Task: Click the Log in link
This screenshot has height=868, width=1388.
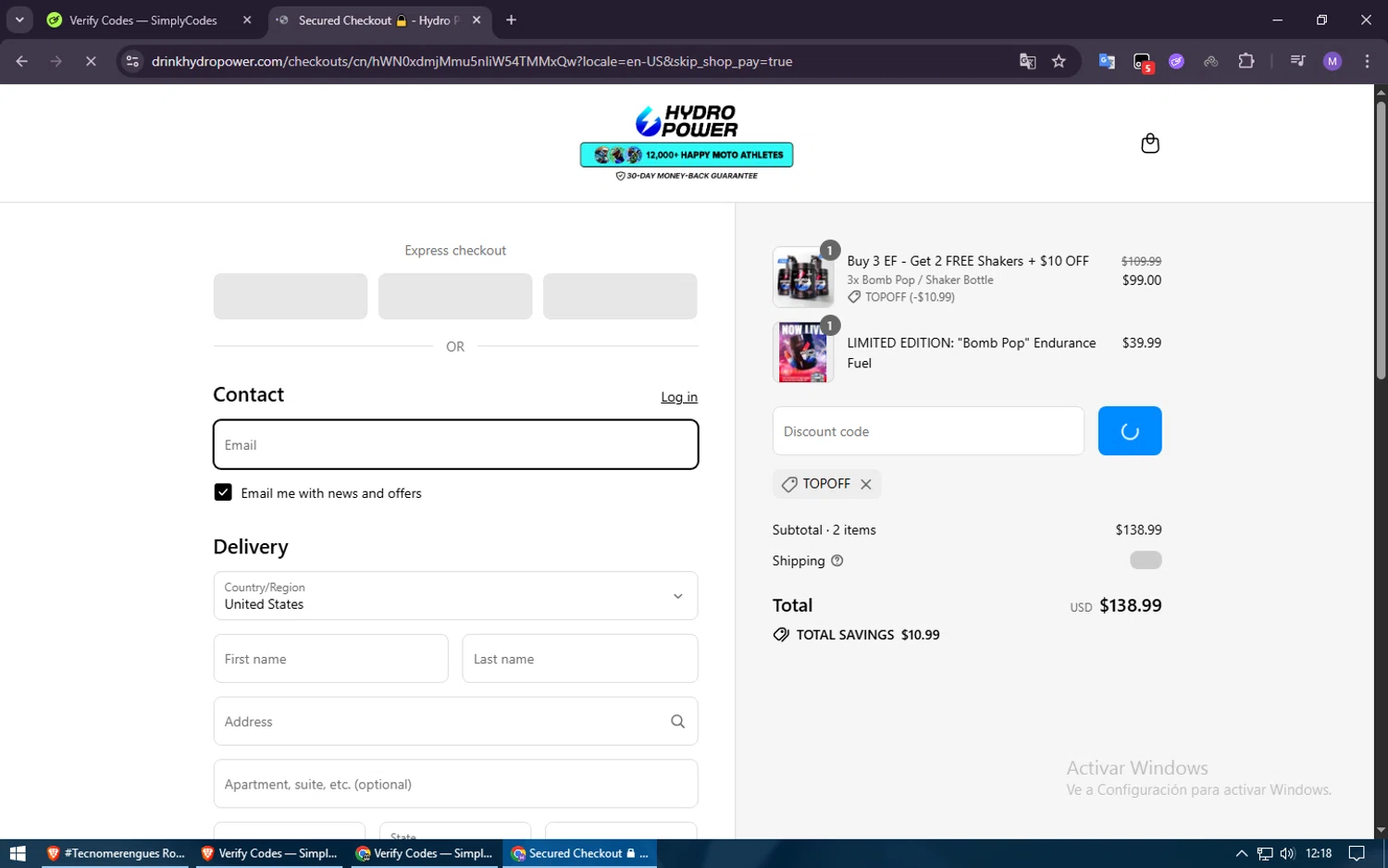Action: [679, 397]
